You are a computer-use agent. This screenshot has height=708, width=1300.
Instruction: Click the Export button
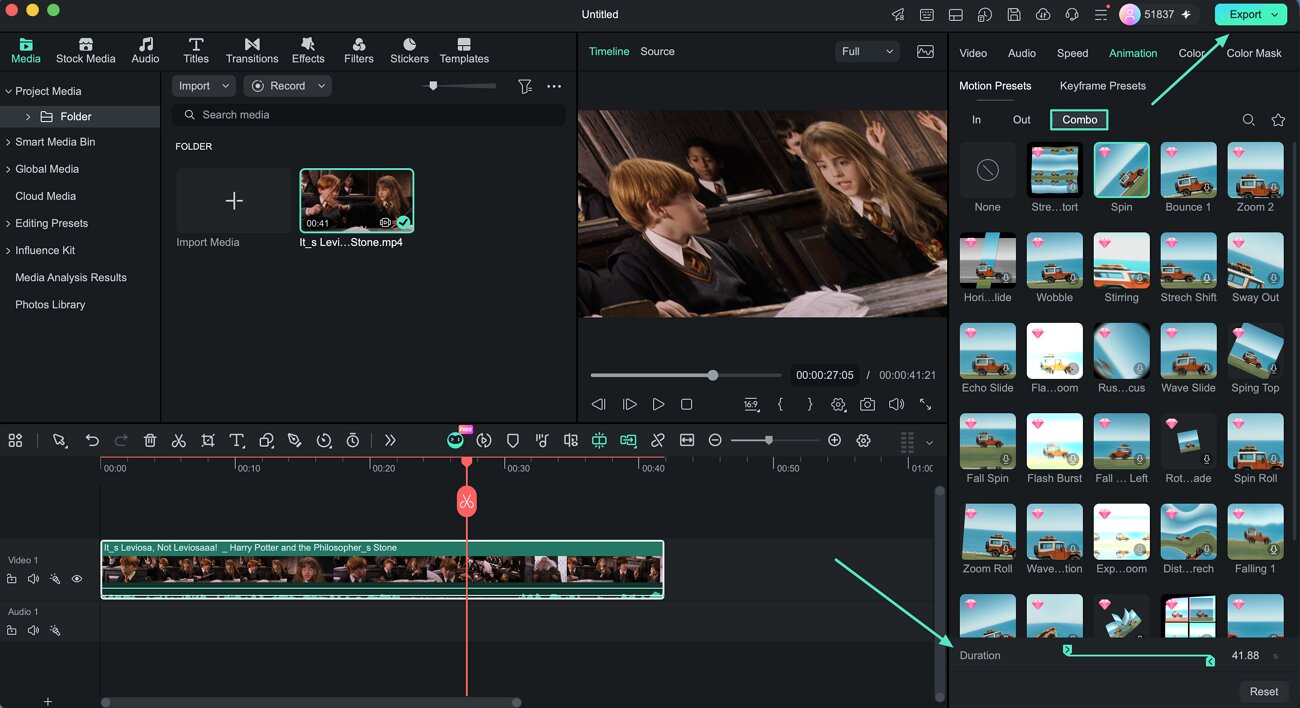click(1250, 14)
